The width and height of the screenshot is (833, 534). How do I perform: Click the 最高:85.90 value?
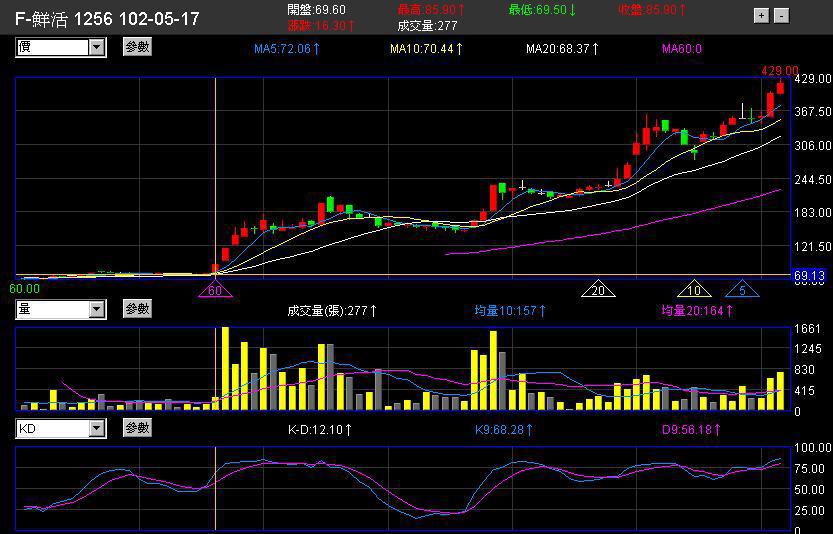[x=431, y=10]
